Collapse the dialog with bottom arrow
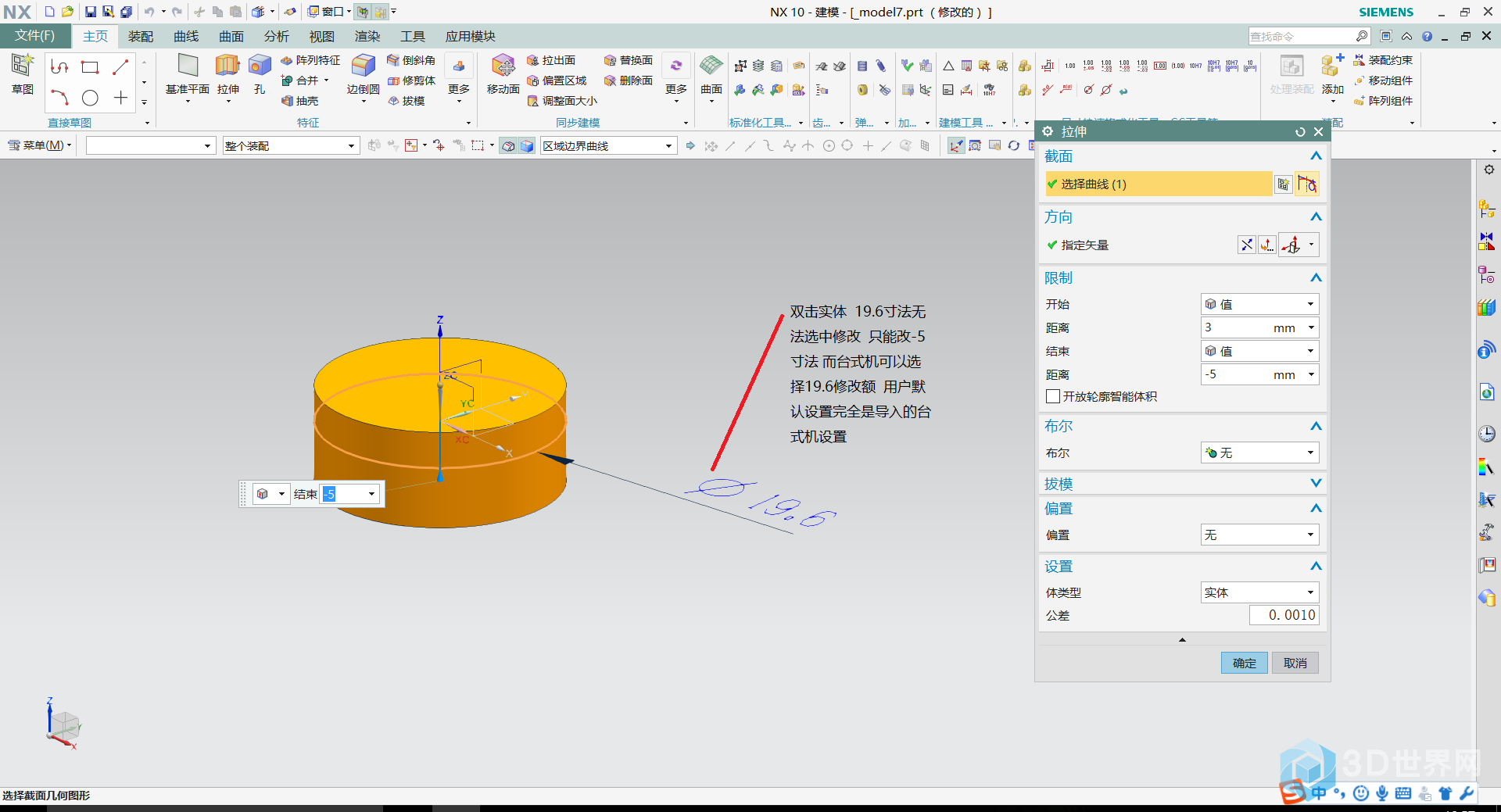The height and width of the screenshot is (812, 1501). click(1182, 639)
